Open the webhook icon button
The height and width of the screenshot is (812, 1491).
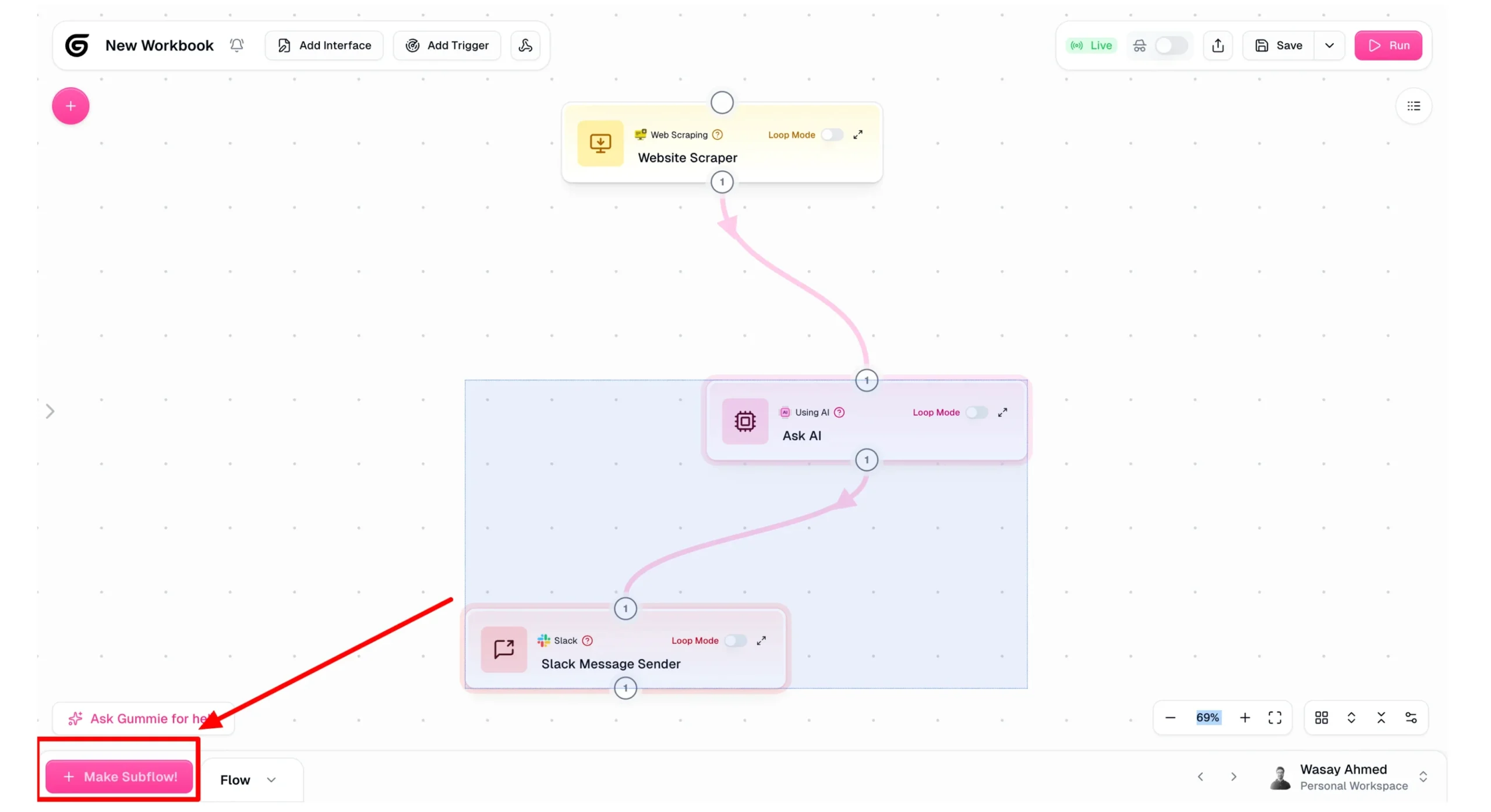(x=525, y=45)
